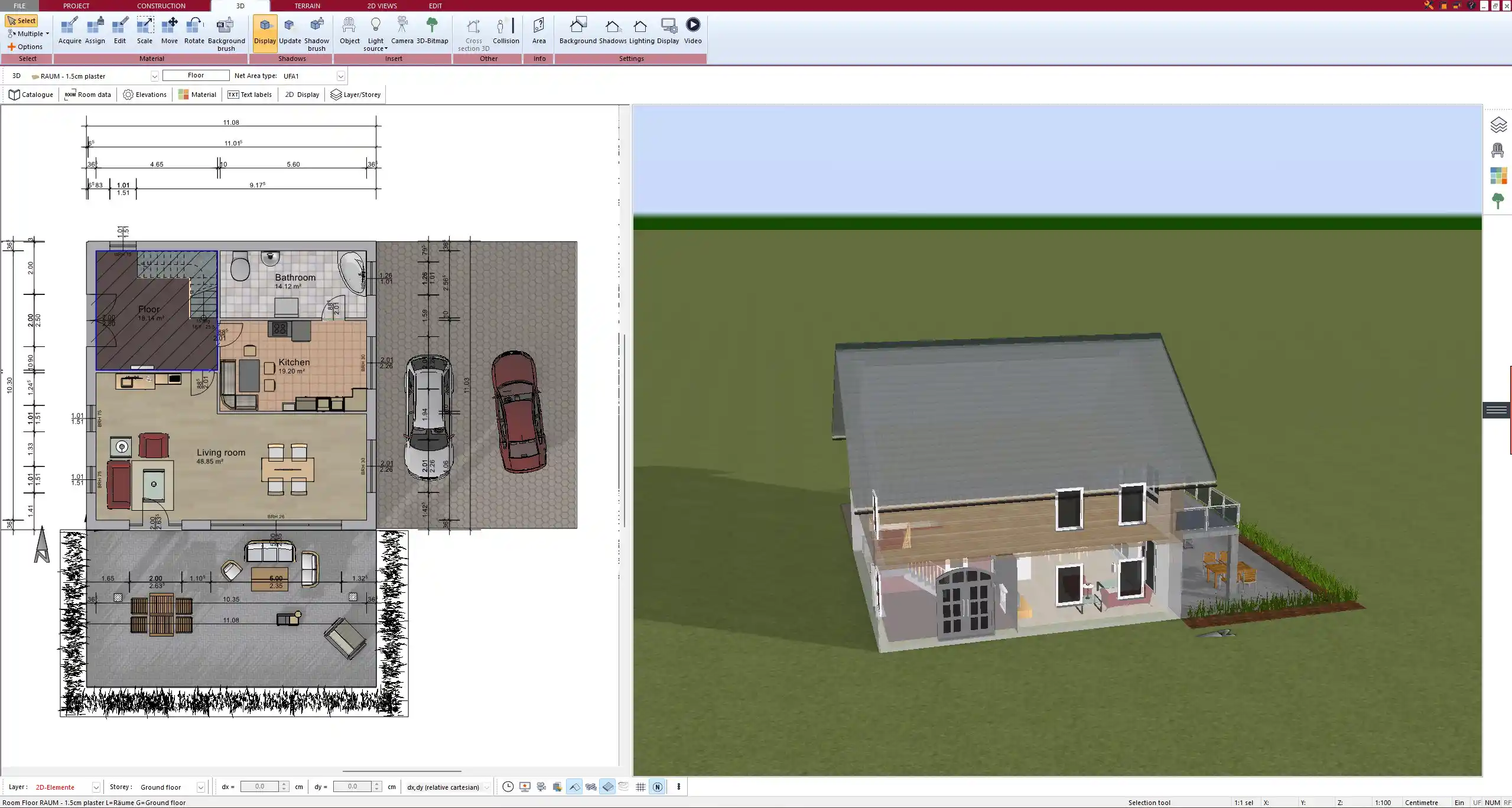Click the Acquire material icon
This screenshot has height=808, width=1512.
70,31
